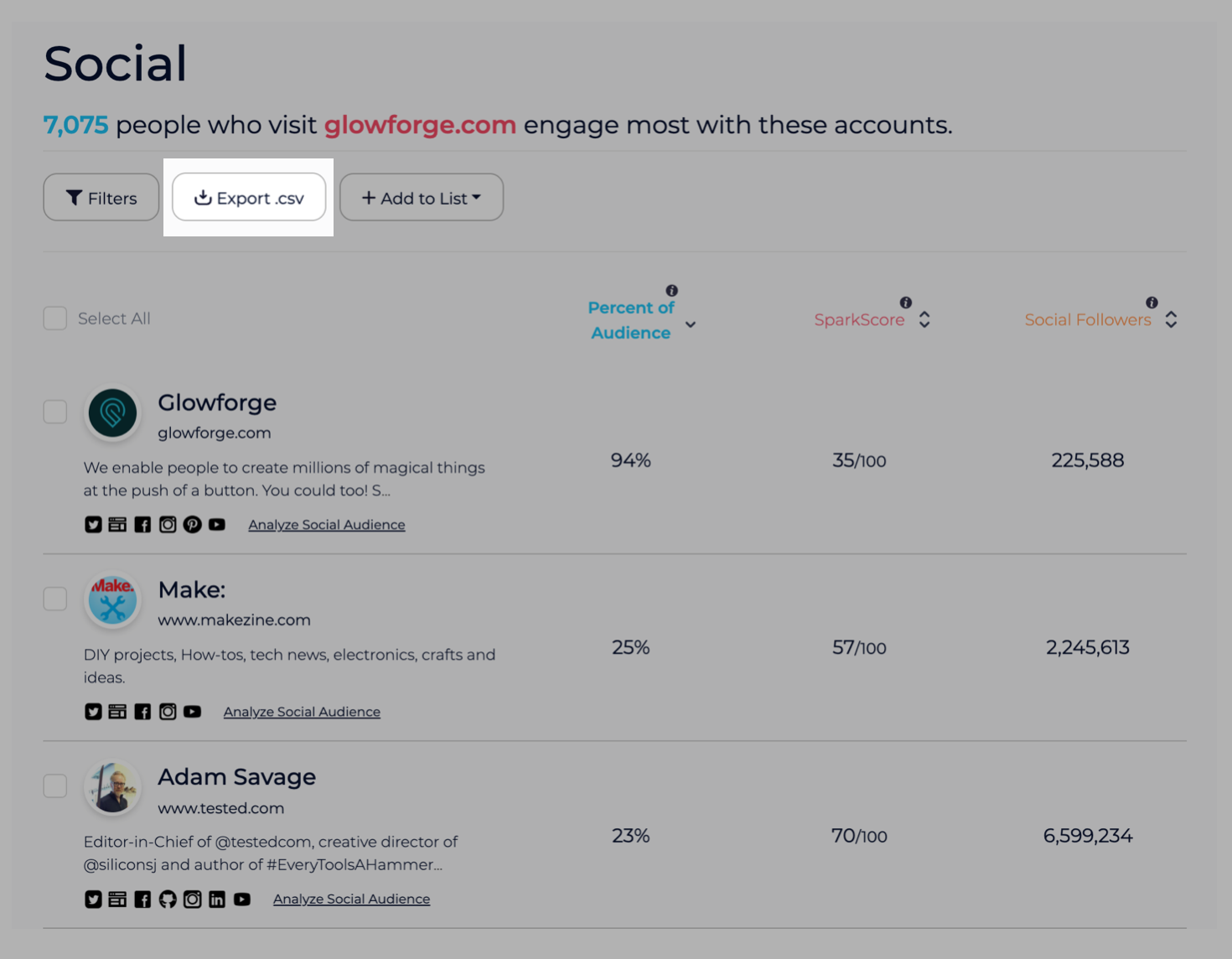Click Glowforge's Pinterest icon
The image size is (1232, 959).
192,525
